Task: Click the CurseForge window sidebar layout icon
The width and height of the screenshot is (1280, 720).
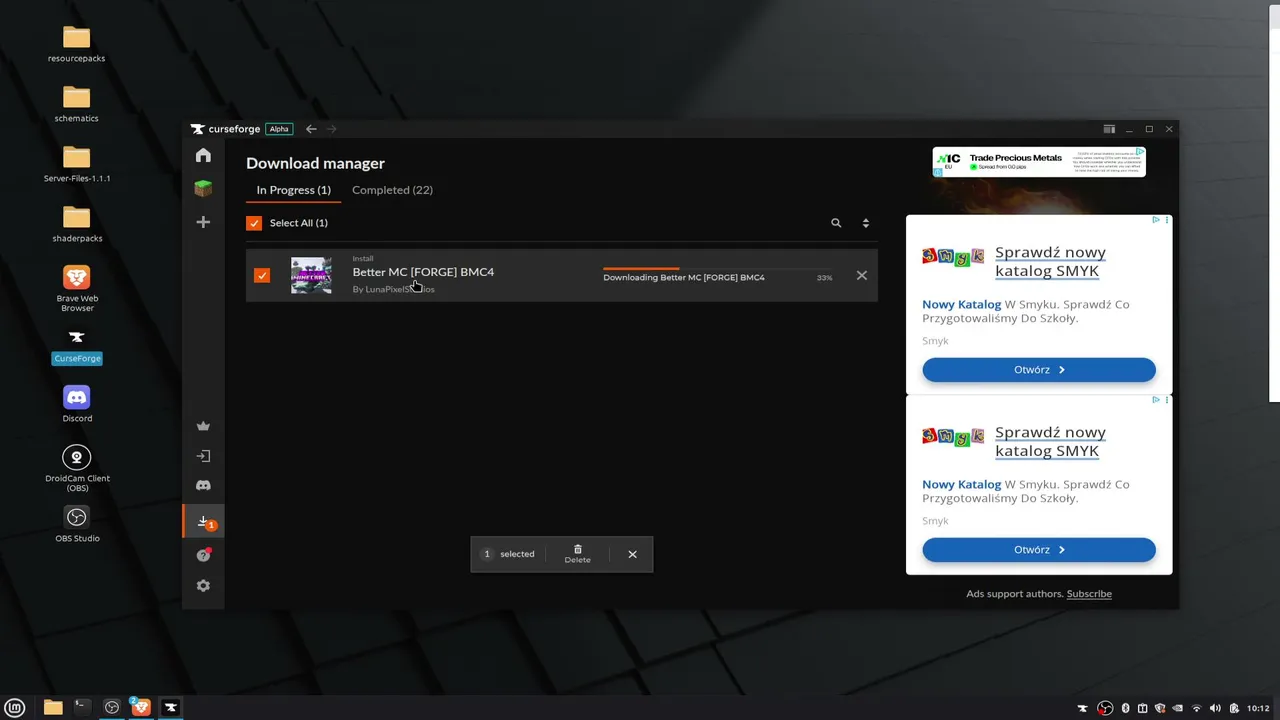Action: [x=1109, y=129]
